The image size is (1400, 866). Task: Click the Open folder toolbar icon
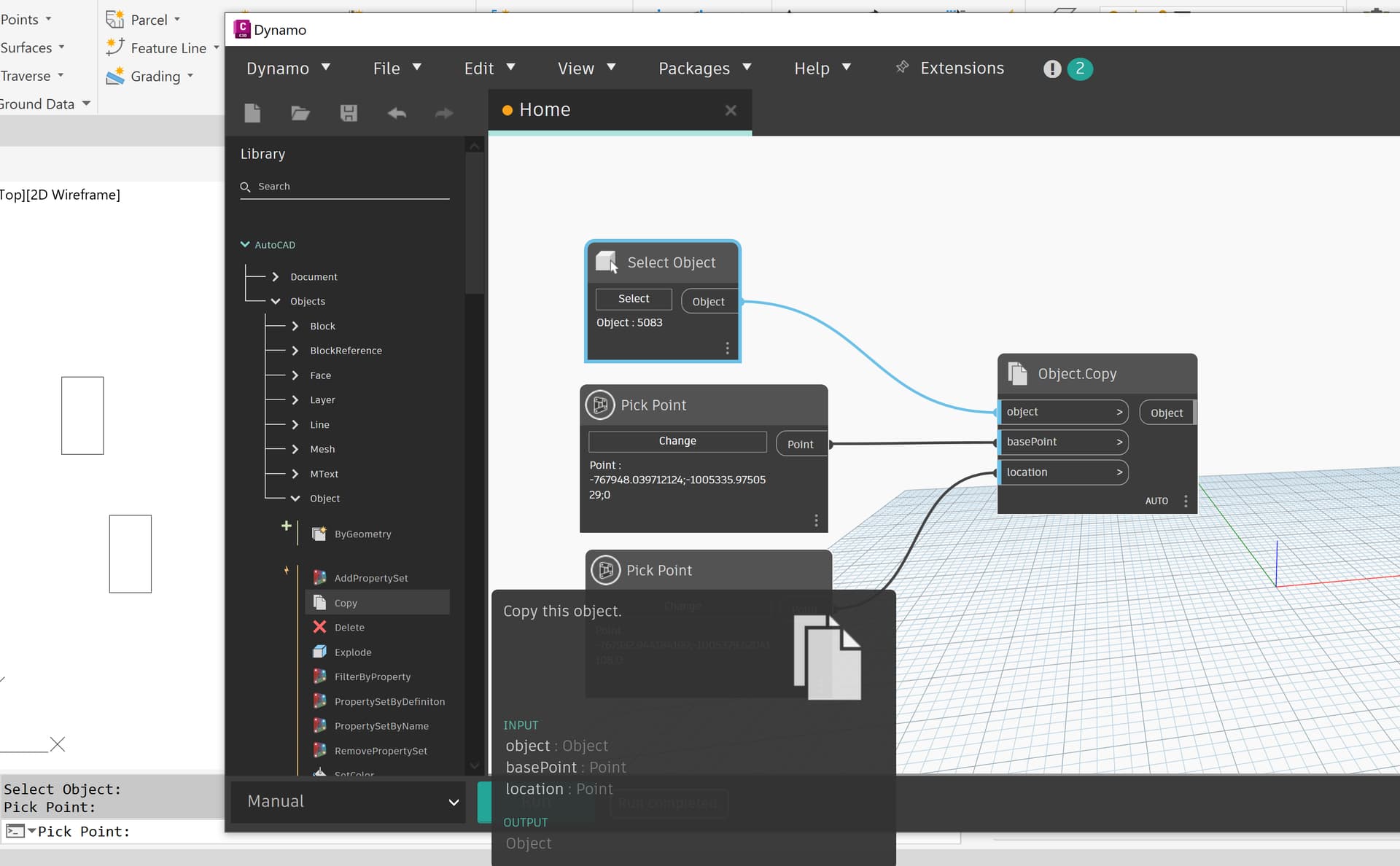pos(300,113)
